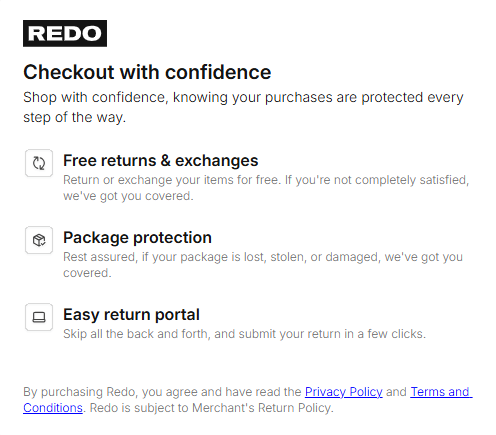Click the circular arrows returns icon
Viewport: 496px width, 435px height.
click(x=39, y=163)
